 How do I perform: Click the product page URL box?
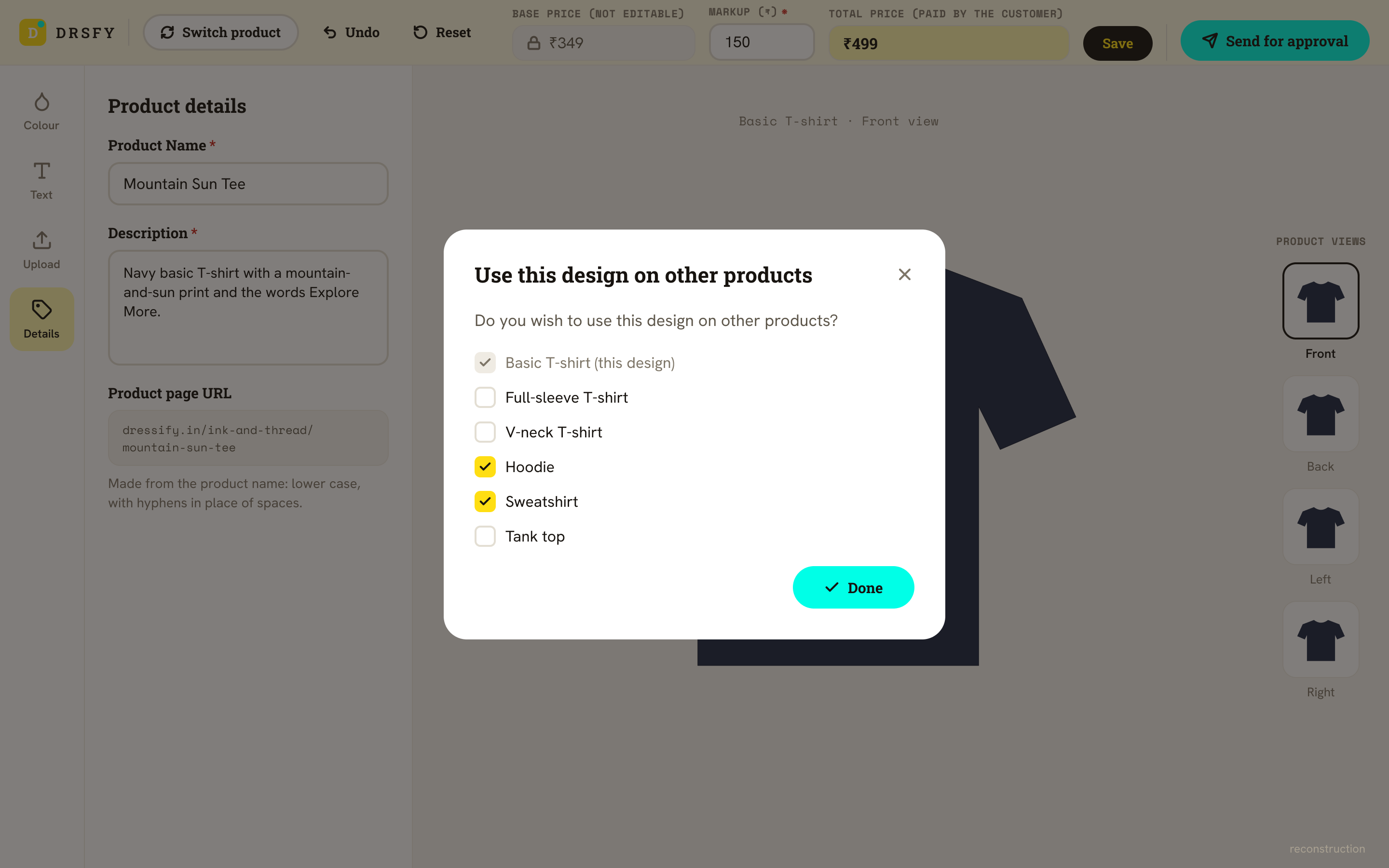coord(248,438)
